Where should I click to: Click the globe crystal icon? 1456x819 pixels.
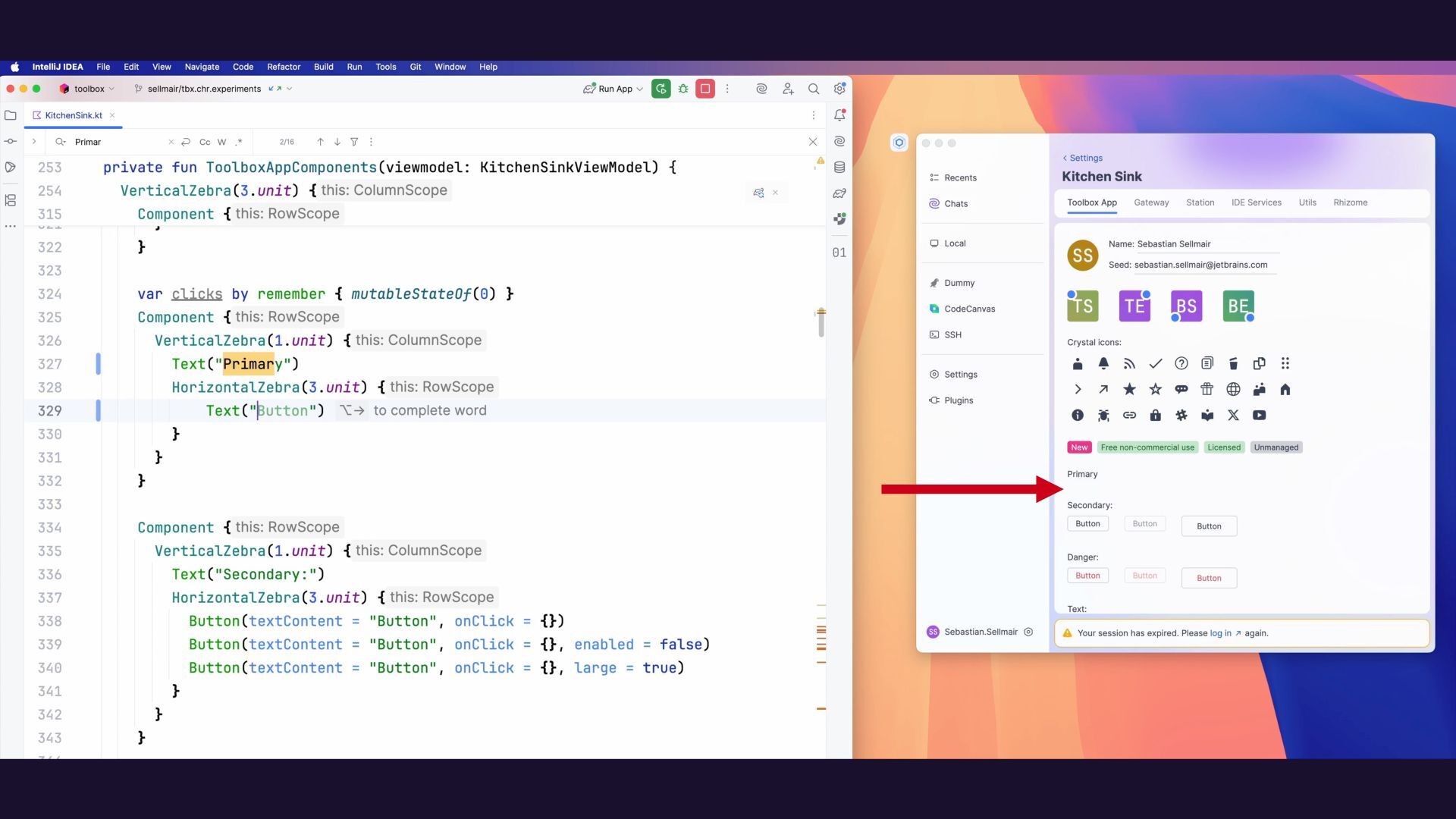pos(1233,390)
